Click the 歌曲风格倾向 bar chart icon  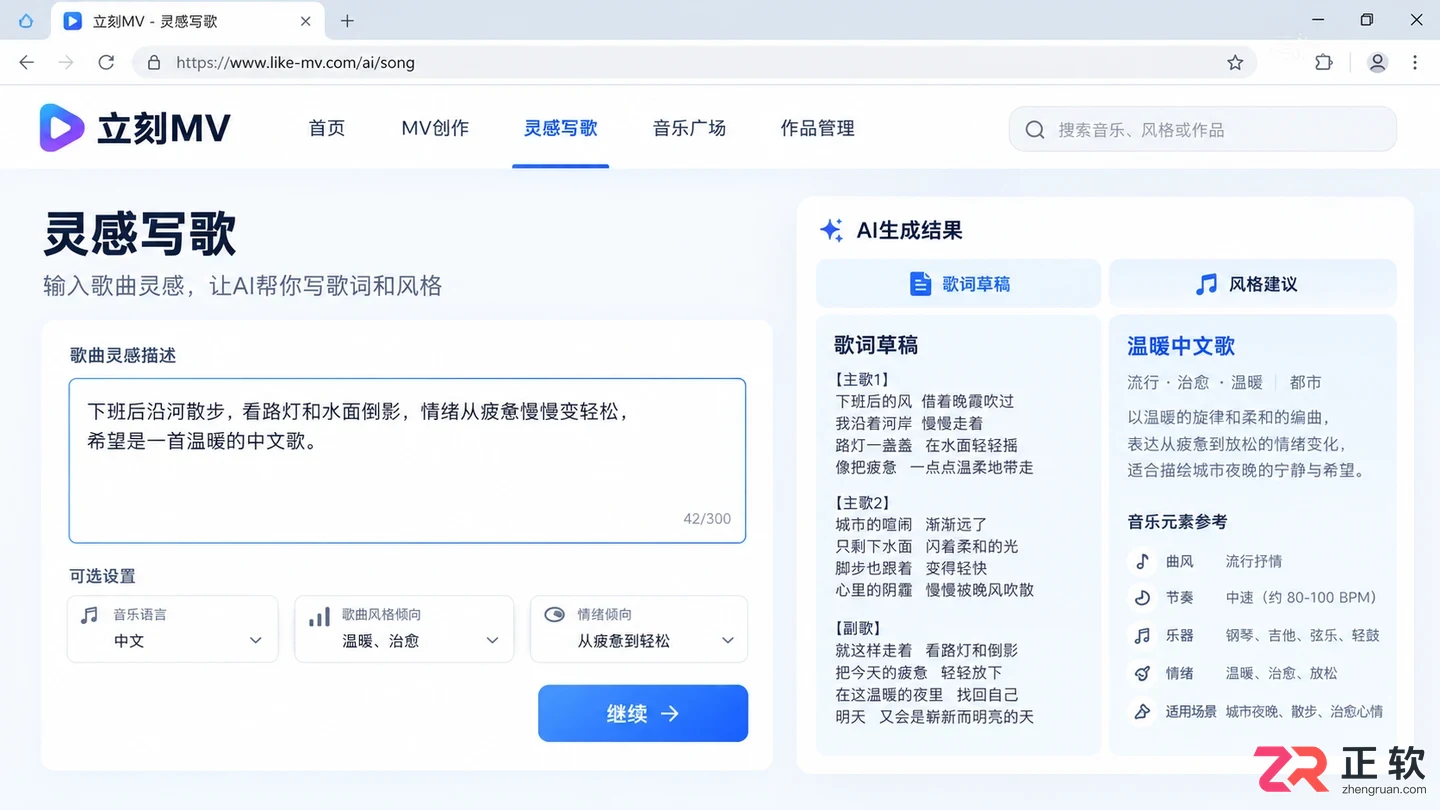(x=319, y=617)
